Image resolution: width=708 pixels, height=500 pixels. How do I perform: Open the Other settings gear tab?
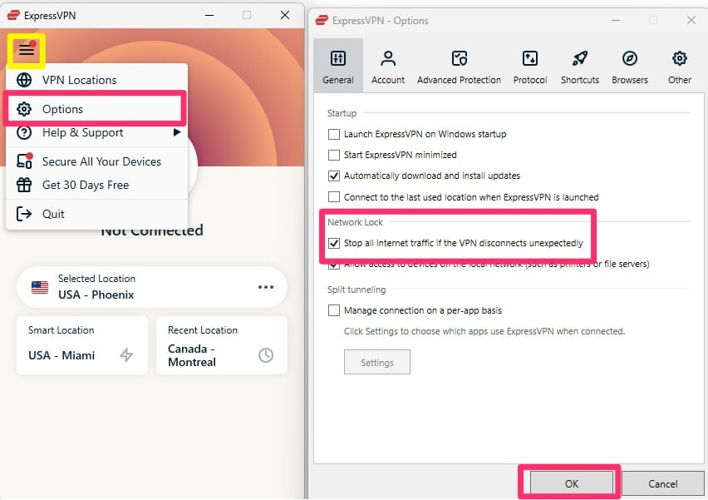coord(679,60)
